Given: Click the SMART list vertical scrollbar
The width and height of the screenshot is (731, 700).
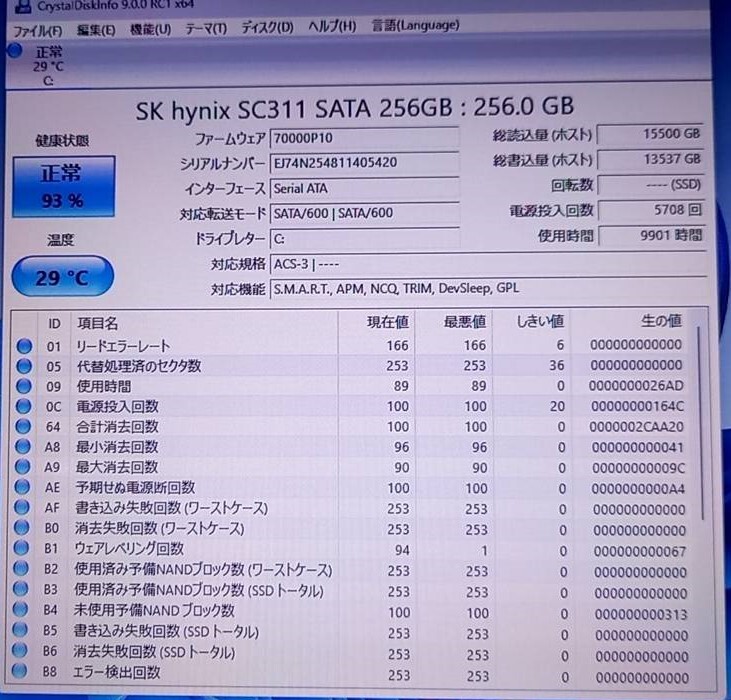Looking at the screenshot, I should click(701, 423).
